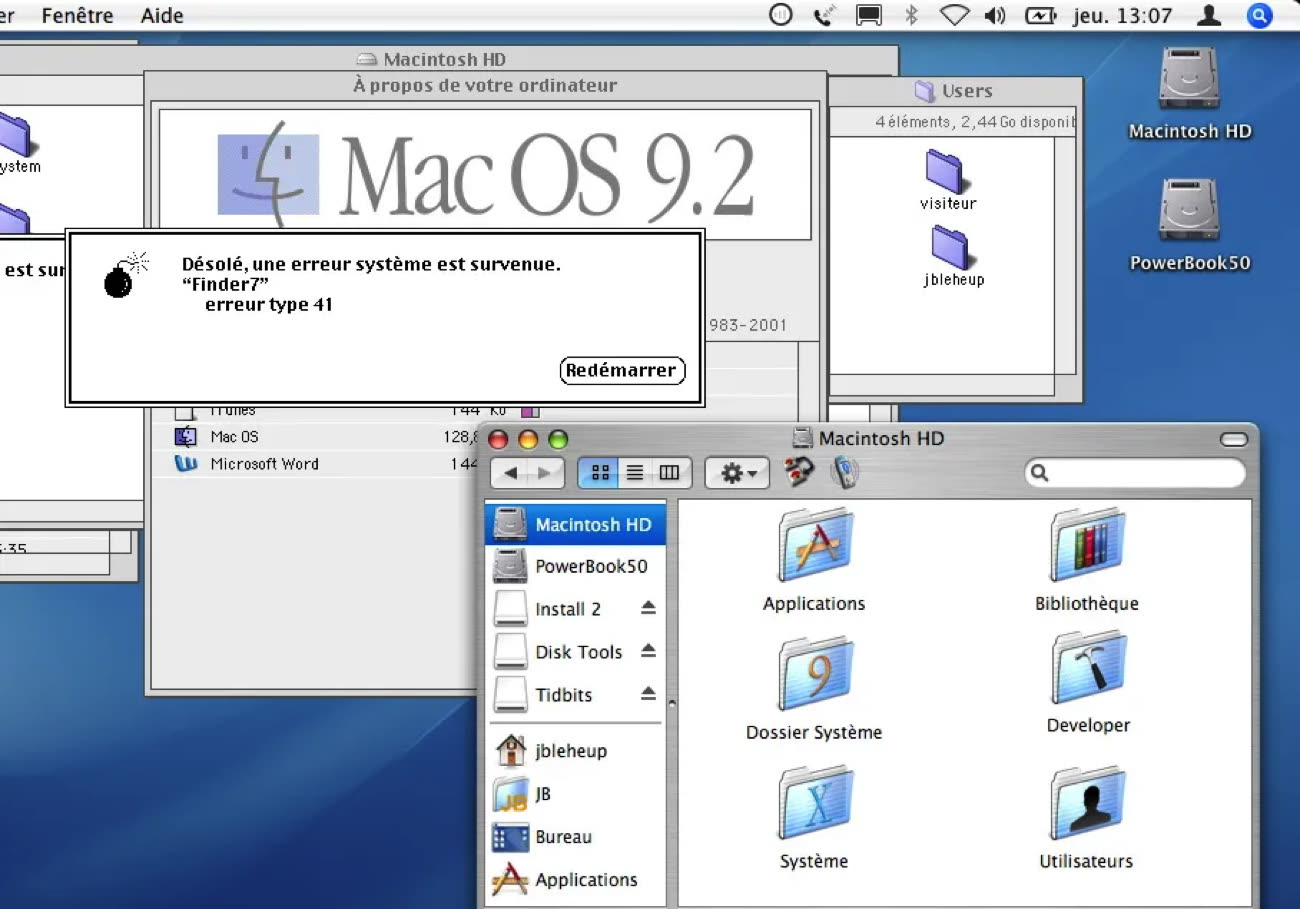The image size is (1300, 909).
Task: Open the Fenêtre menu
Action: (x=77, y=15)
